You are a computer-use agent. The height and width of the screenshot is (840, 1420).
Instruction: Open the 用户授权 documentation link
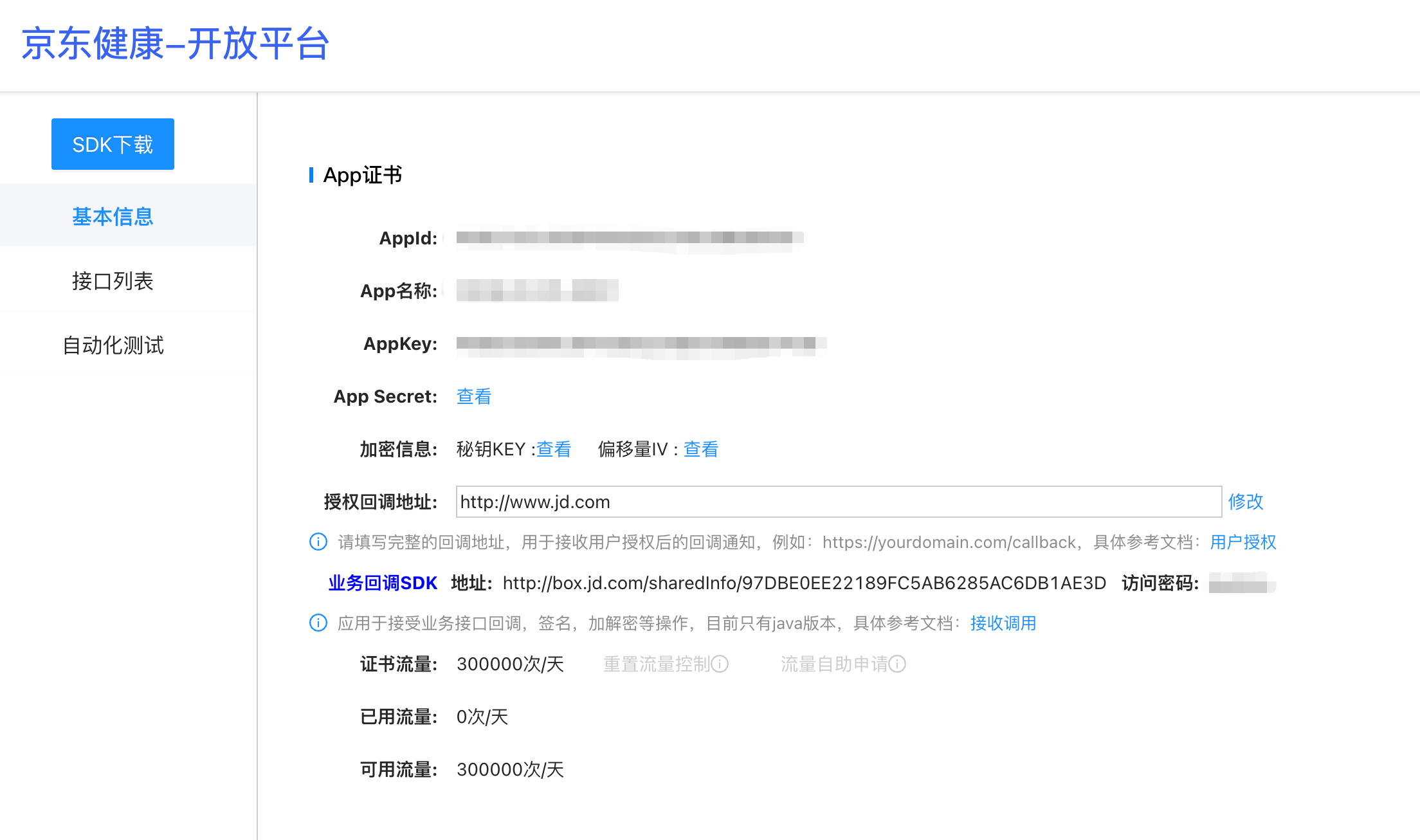(1242, 542)
